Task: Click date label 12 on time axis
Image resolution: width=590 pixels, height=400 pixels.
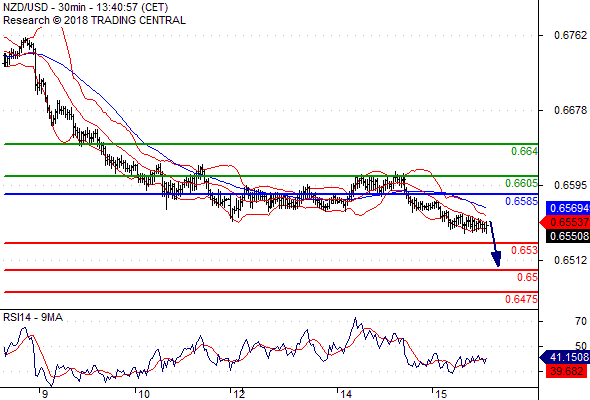Action: 239,394
